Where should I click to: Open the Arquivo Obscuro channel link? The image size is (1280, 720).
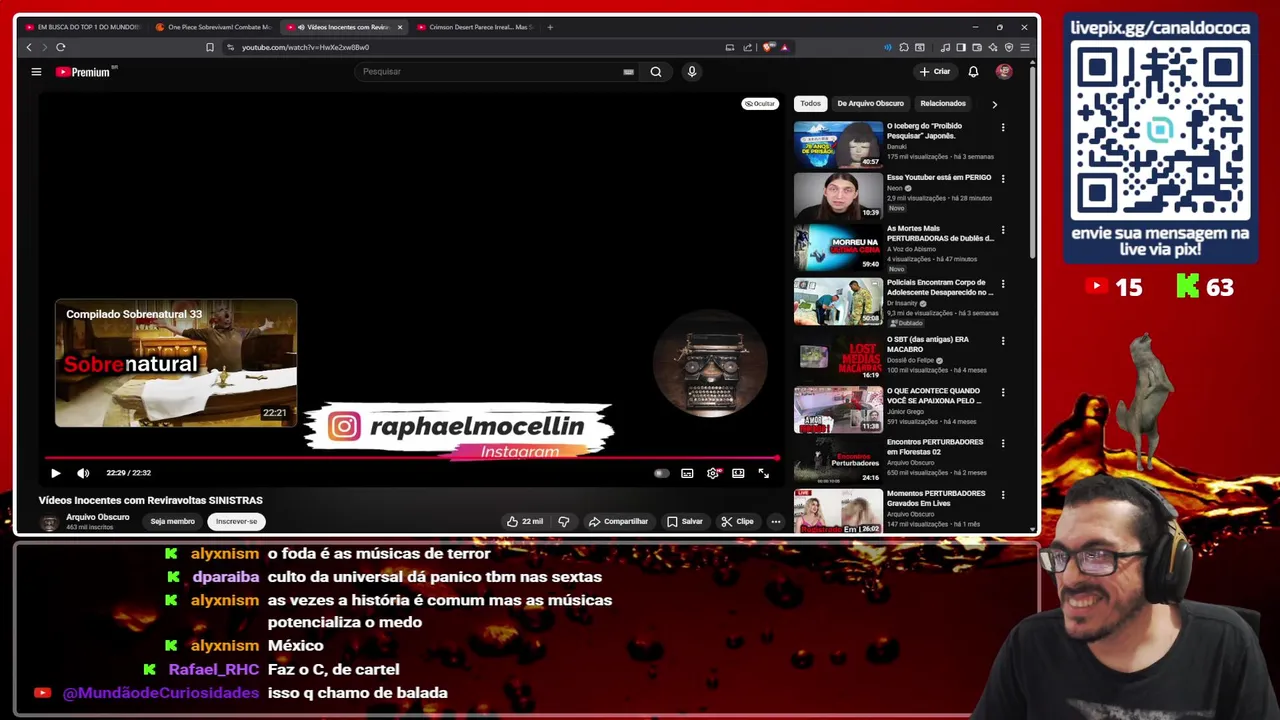[x=98, y=517]
